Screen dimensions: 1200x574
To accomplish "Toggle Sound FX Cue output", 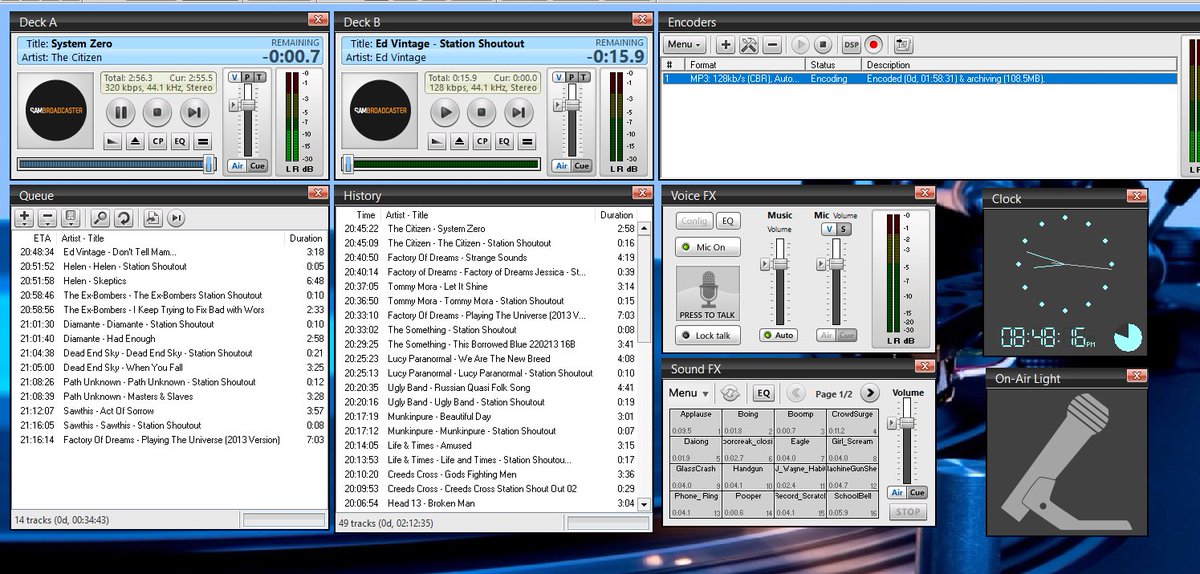I will click(917, 492).
